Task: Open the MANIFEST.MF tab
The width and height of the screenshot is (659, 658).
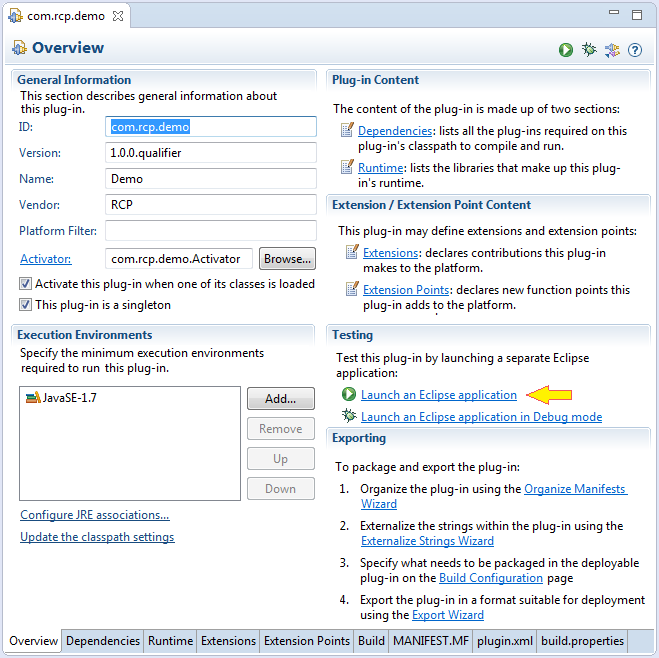Action: click(x=431, y=641)
